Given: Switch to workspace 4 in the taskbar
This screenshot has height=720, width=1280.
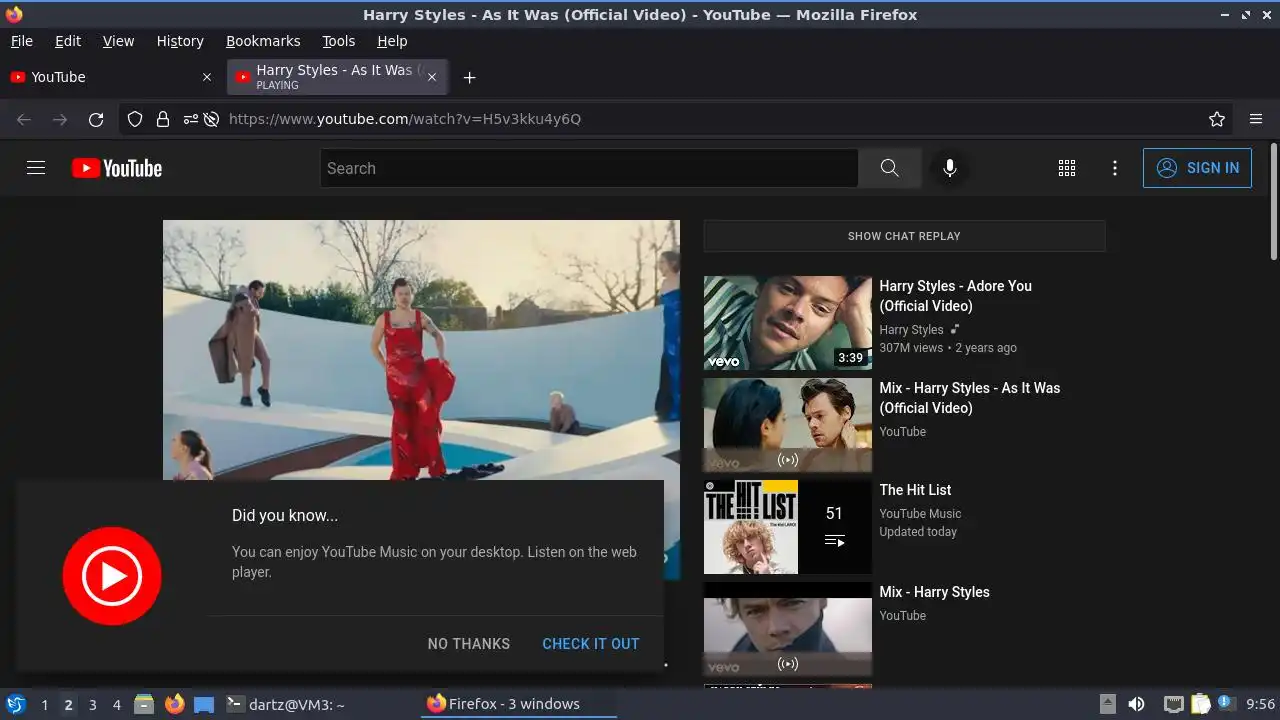Looking at the screenshot, I should pos(116,705).
